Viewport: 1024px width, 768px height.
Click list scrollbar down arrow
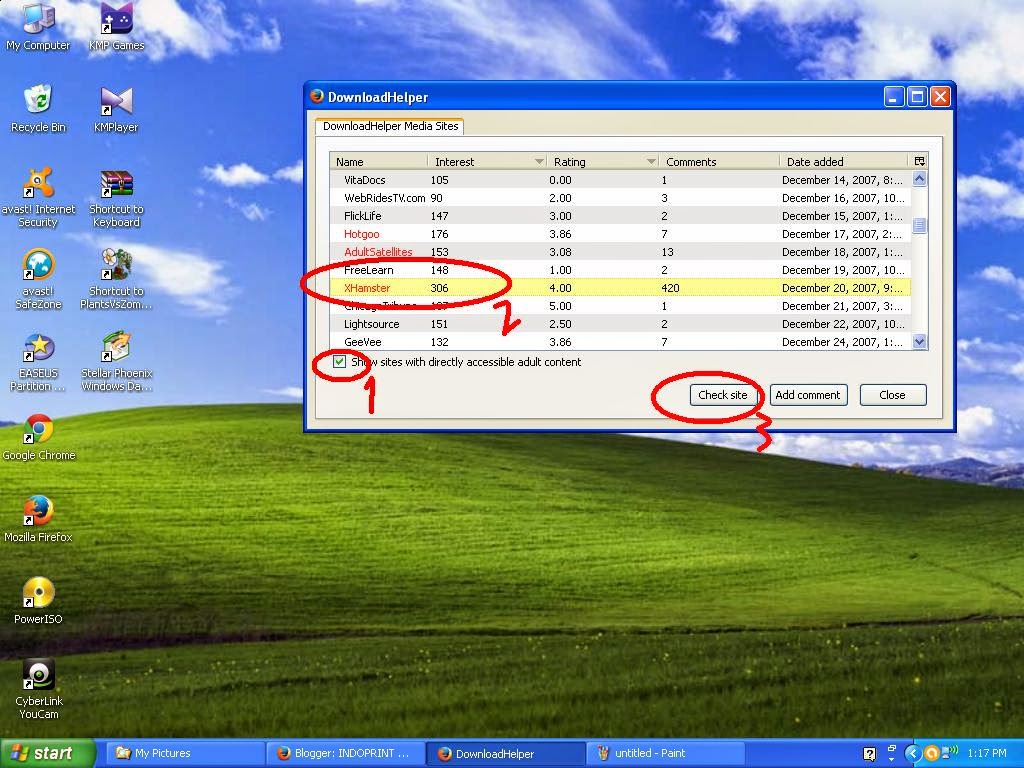coord(920,341)
